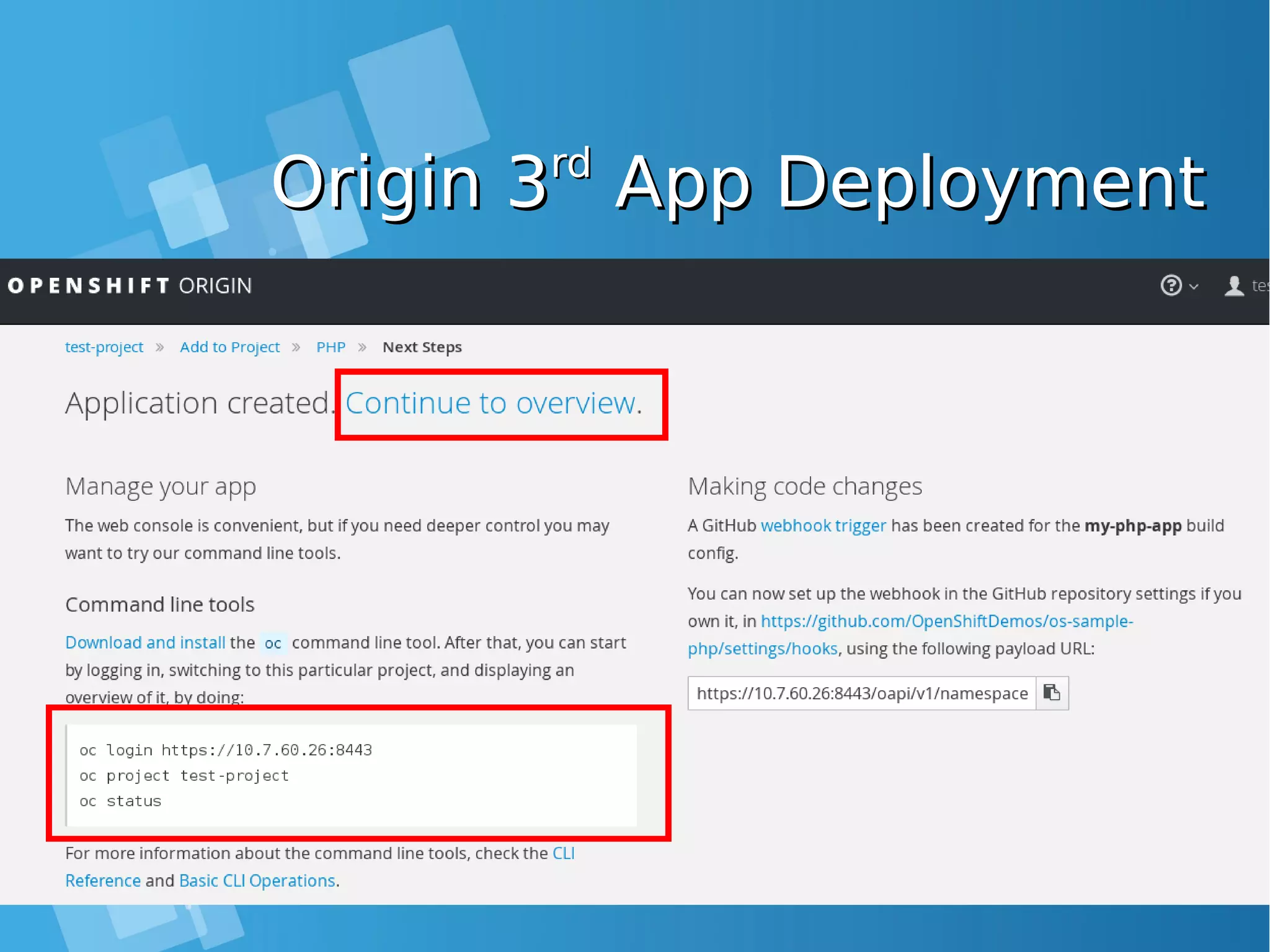Open Basic CLI Operations link
1270x952 pixels.
pyautogui.click(x=257, y=881)
